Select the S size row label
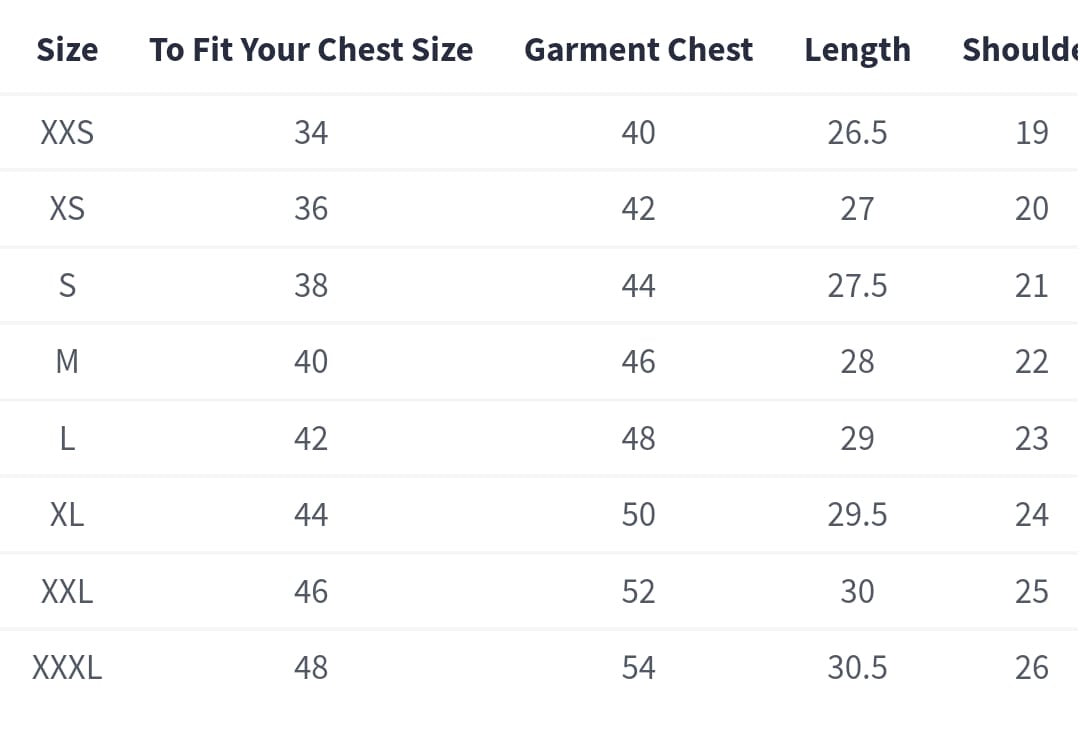Screen dimensions: 1080x736 coord(67,285)
